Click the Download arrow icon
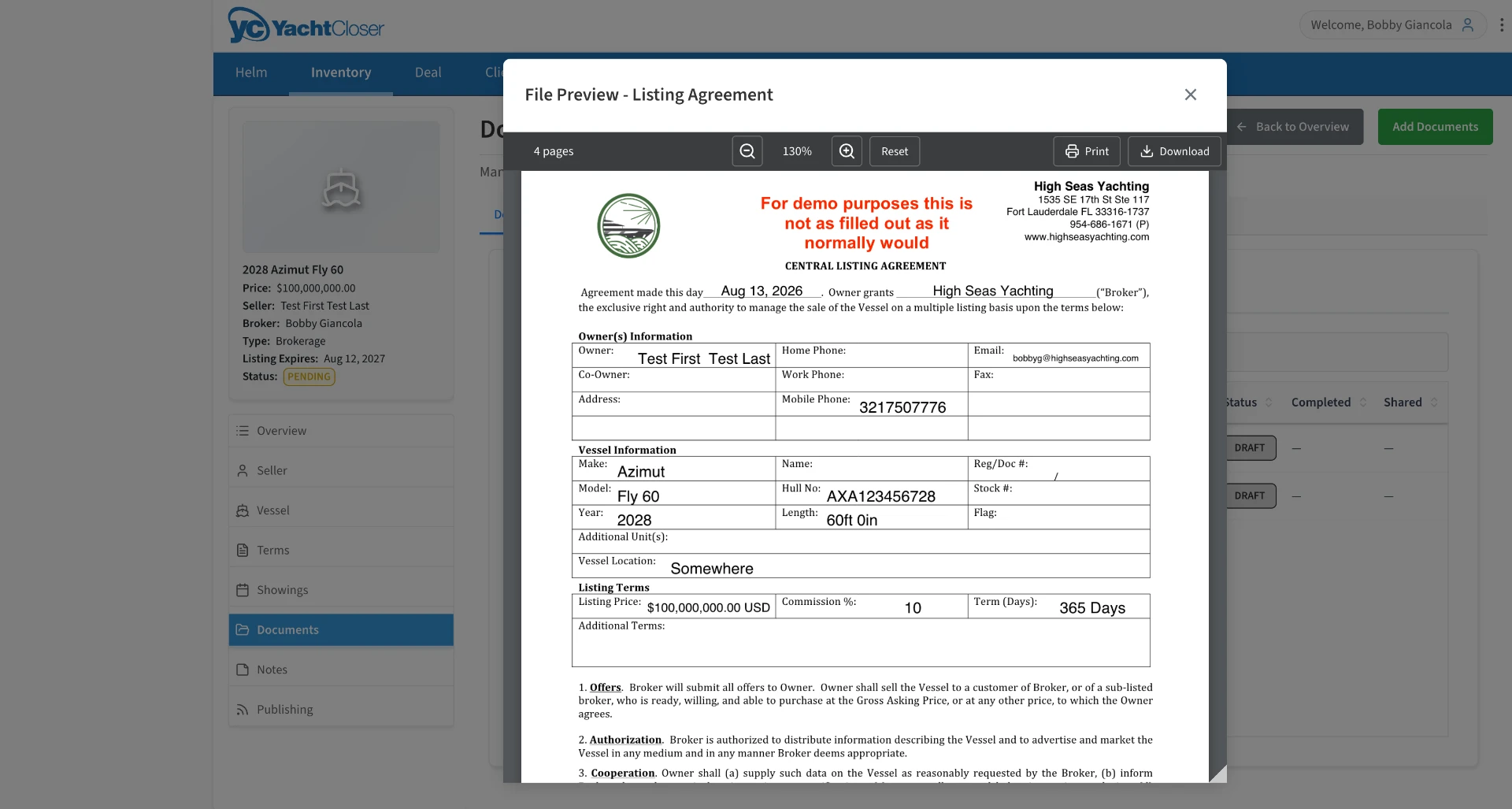The image size is (1512, 809). (1147, 151)
